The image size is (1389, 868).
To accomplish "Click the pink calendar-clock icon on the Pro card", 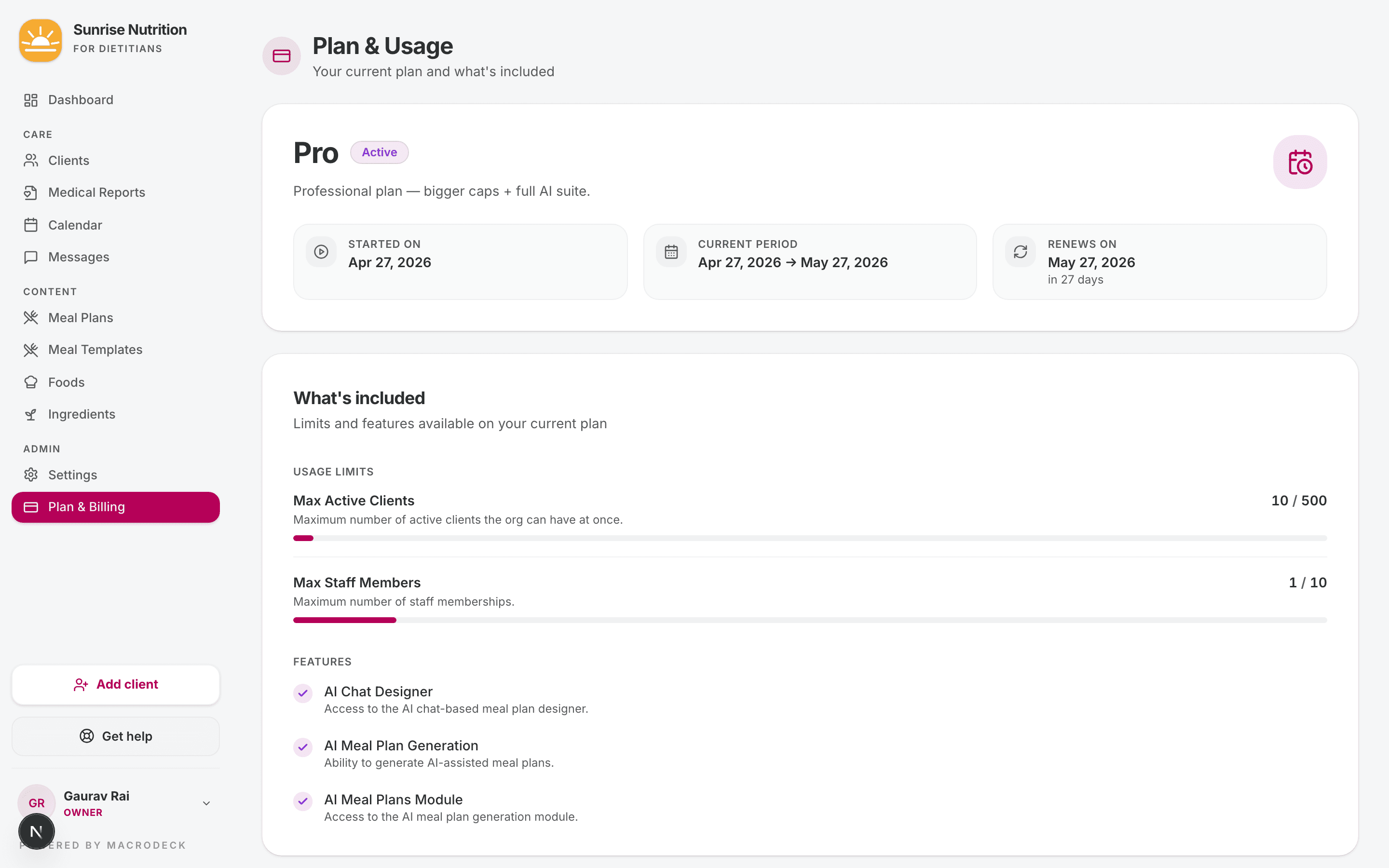I will tap(1299, 163).
